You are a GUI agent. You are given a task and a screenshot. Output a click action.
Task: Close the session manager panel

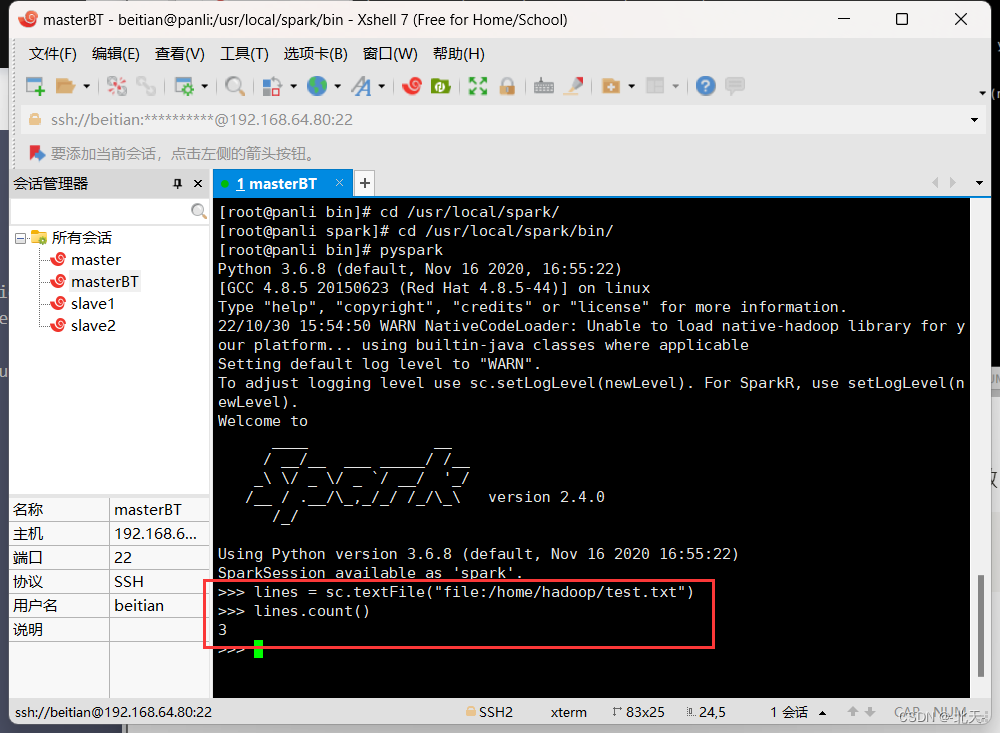[x=198, y=184]
